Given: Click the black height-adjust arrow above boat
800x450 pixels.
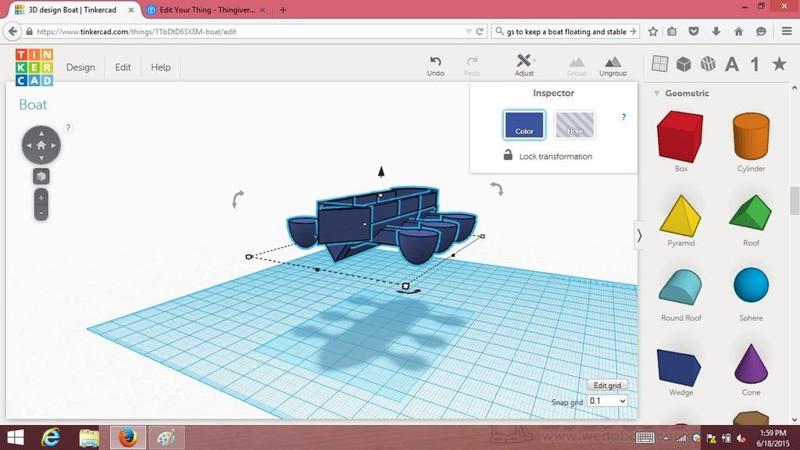Looking at the screenshot, I should click(381, 172).
